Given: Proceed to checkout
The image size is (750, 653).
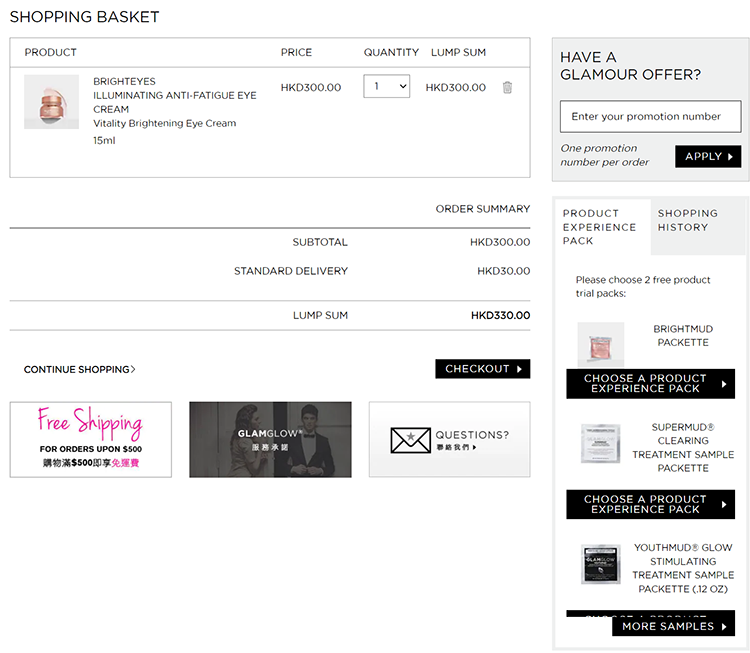Looking at the screenshot, I should tap(483, 369).
